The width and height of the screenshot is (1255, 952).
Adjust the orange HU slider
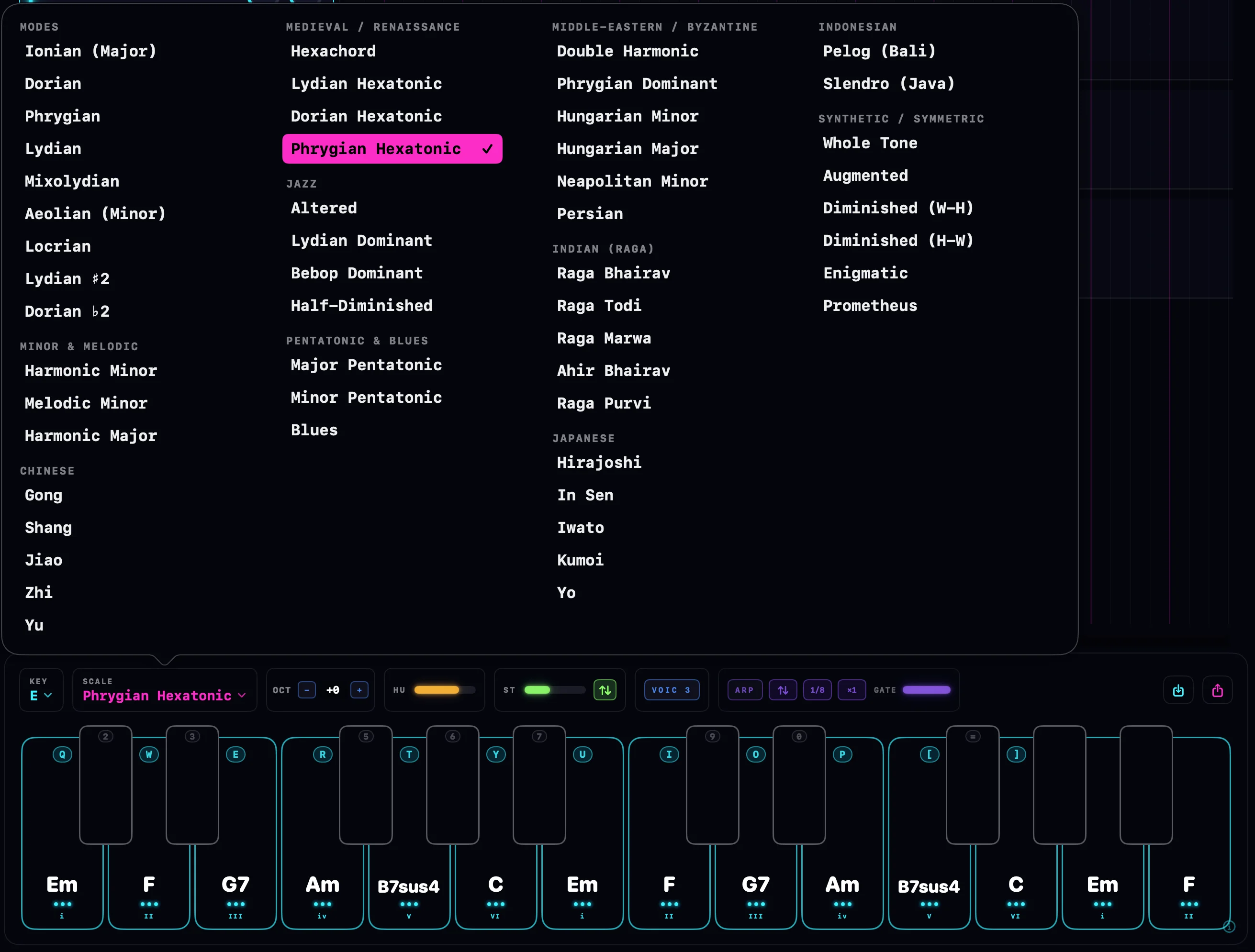pos(445,690)
